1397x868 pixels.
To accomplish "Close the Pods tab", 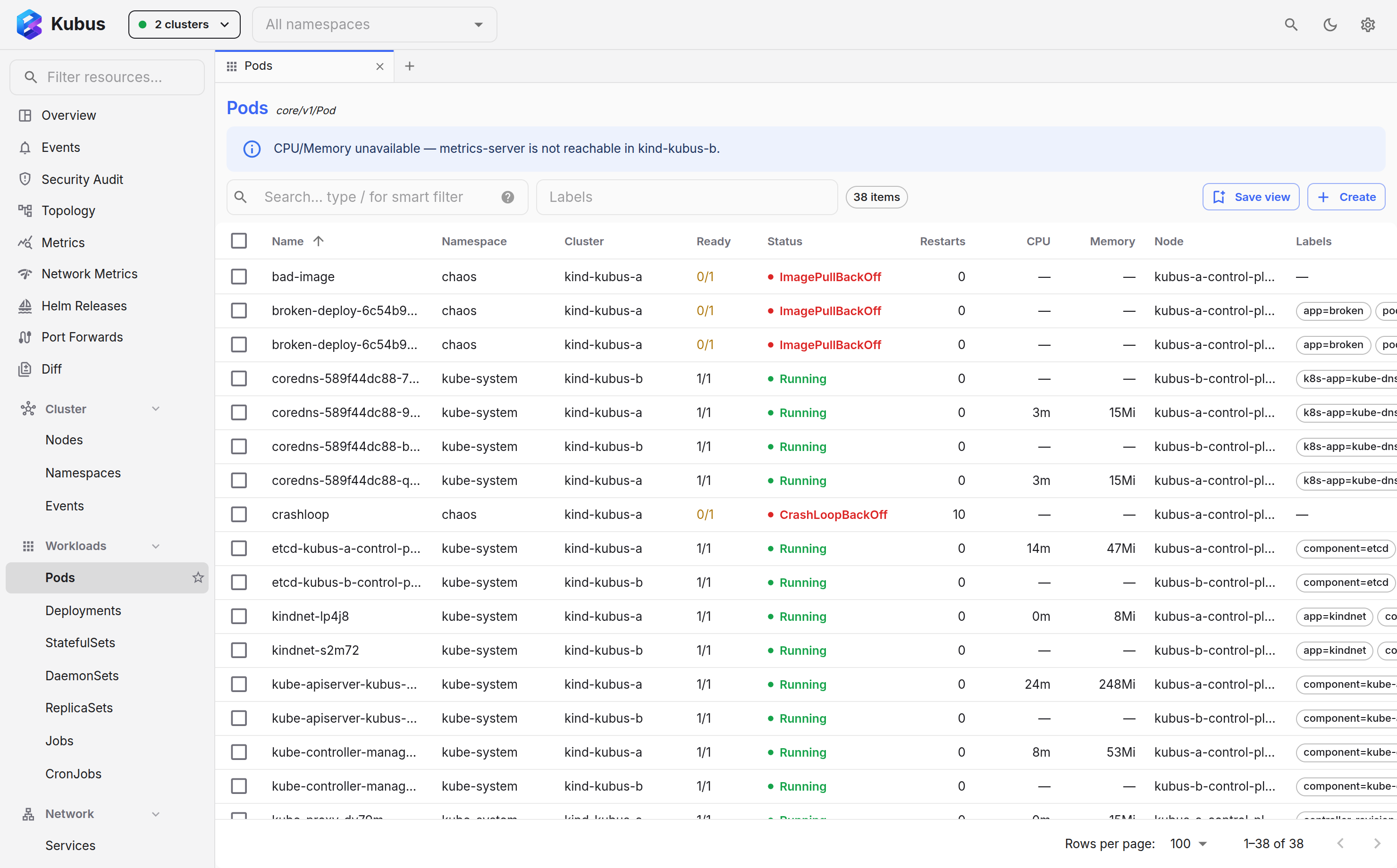I will (379, 67).
